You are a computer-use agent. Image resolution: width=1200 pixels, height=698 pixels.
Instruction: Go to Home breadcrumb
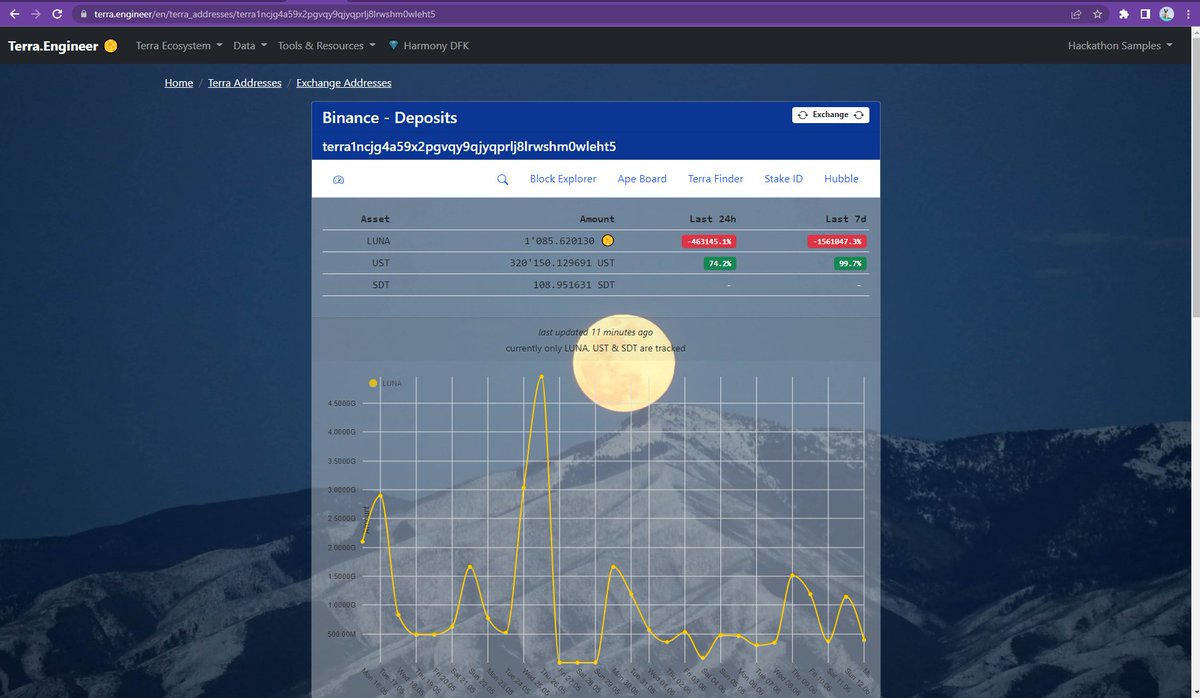point(179,83)
